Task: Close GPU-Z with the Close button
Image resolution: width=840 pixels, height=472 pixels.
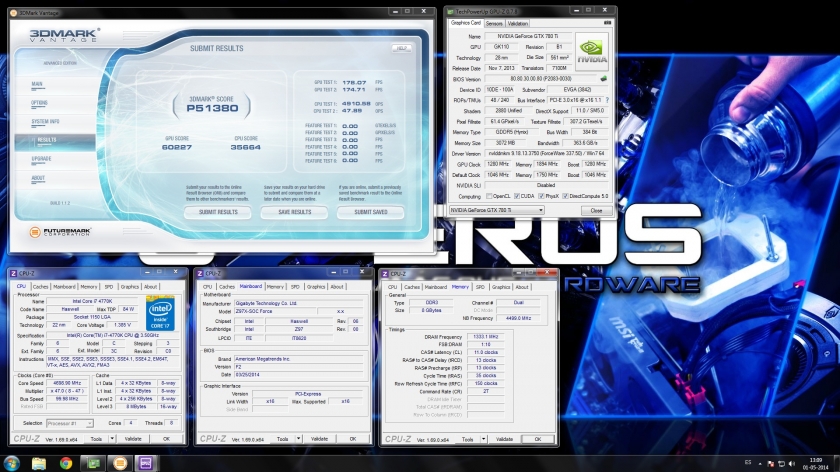Action: 596,211
